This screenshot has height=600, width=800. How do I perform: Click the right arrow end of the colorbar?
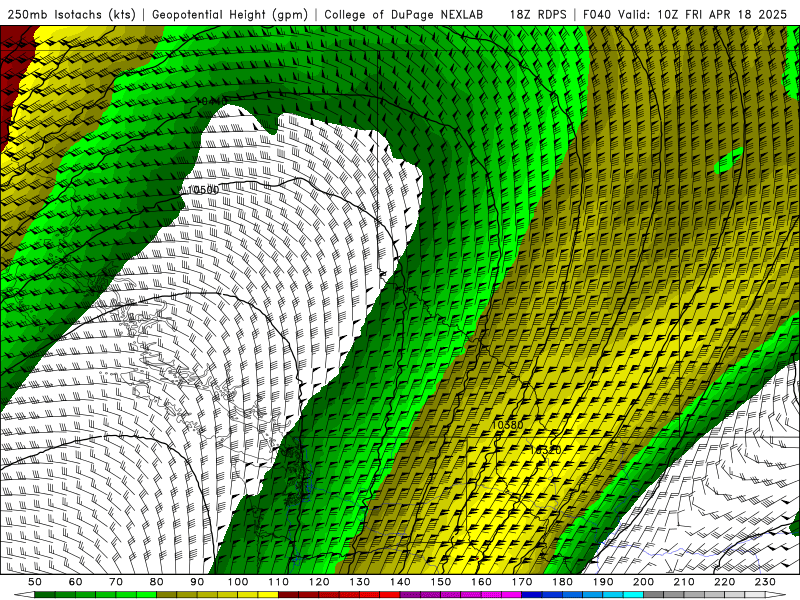point(776,595)
